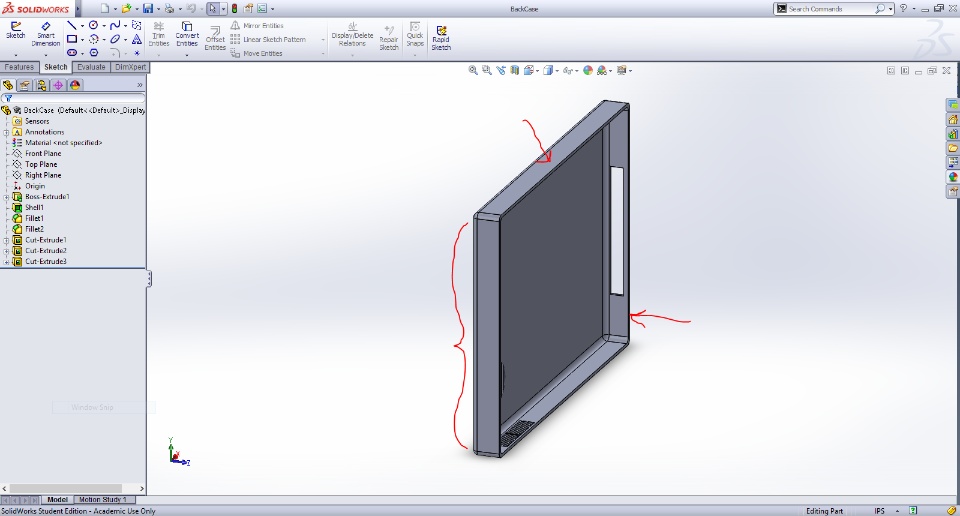Choose the Smart Dimension tool
The height and width of the screenshot is (516, 960).
[46, 34]
